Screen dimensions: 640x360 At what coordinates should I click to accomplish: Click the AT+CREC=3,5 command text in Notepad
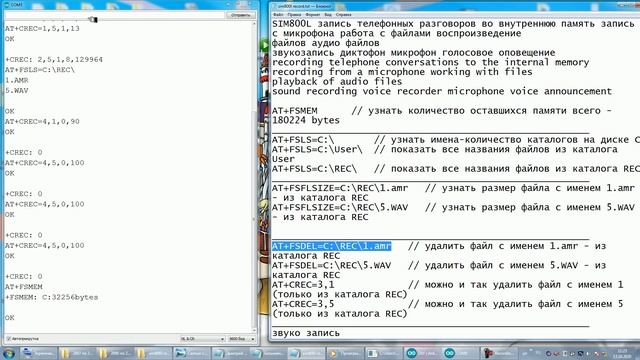(303, 304)
